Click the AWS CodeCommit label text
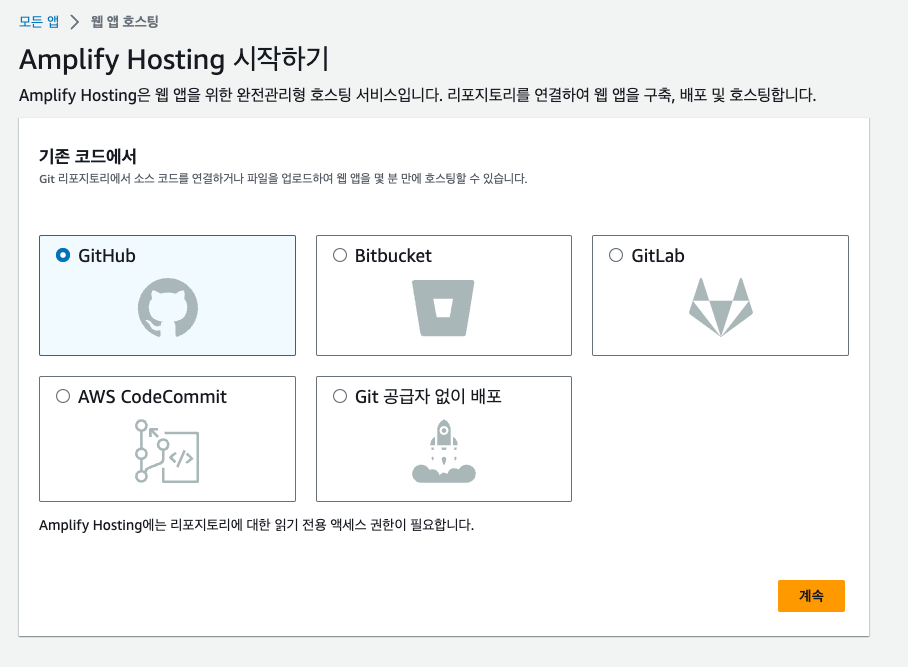 [152, 397]
